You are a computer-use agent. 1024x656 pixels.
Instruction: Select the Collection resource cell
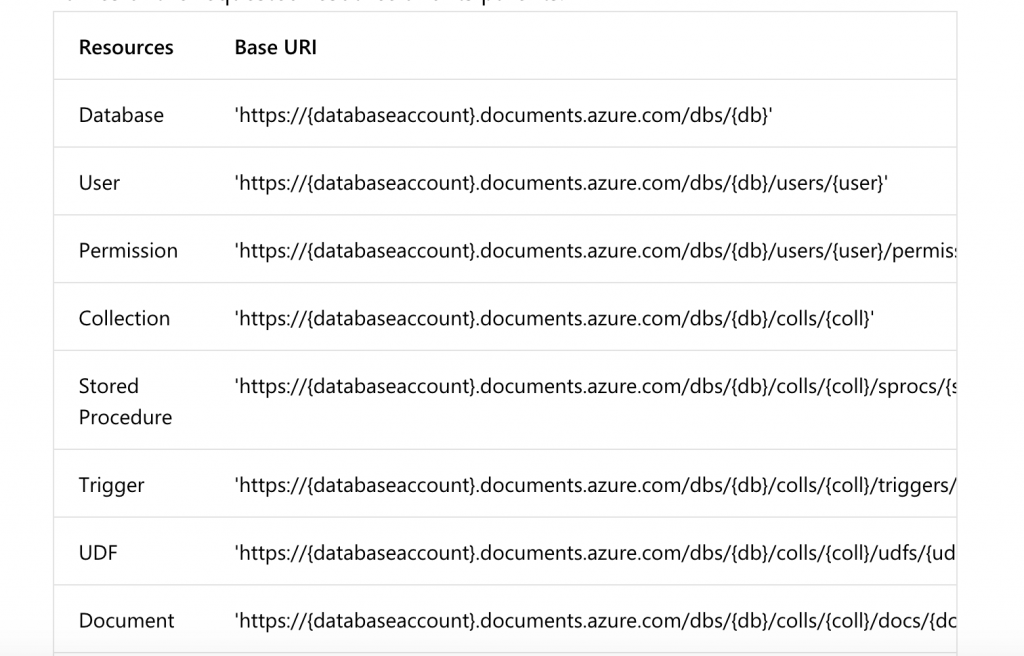pyautogui.click(x=124, y=318)
